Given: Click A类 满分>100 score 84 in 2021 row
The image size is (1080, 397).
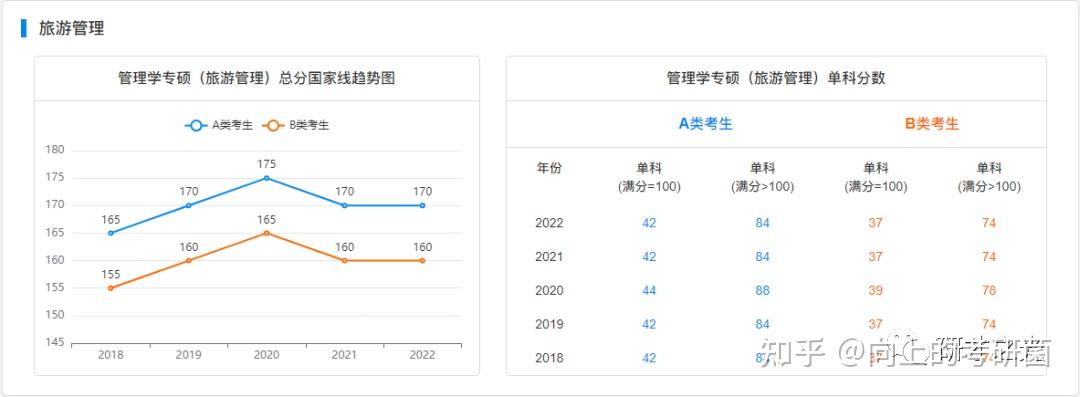Looking at the screenshot, I should click(762, 257).
